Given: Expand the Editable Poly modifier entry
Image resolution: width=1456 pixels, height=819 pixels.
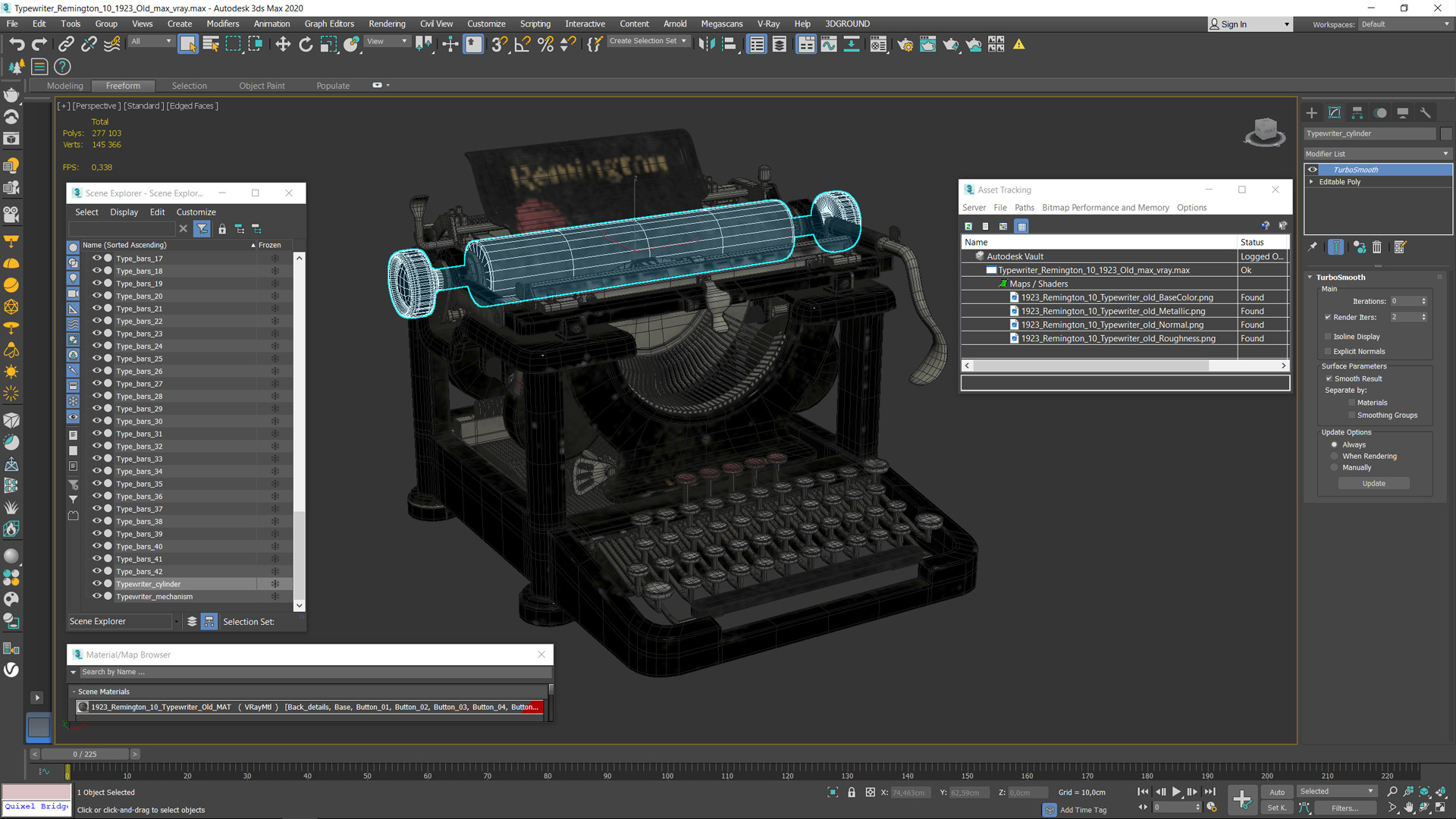Looking at the screenshot, I should pyautogui.click(x=1311, y=182).
